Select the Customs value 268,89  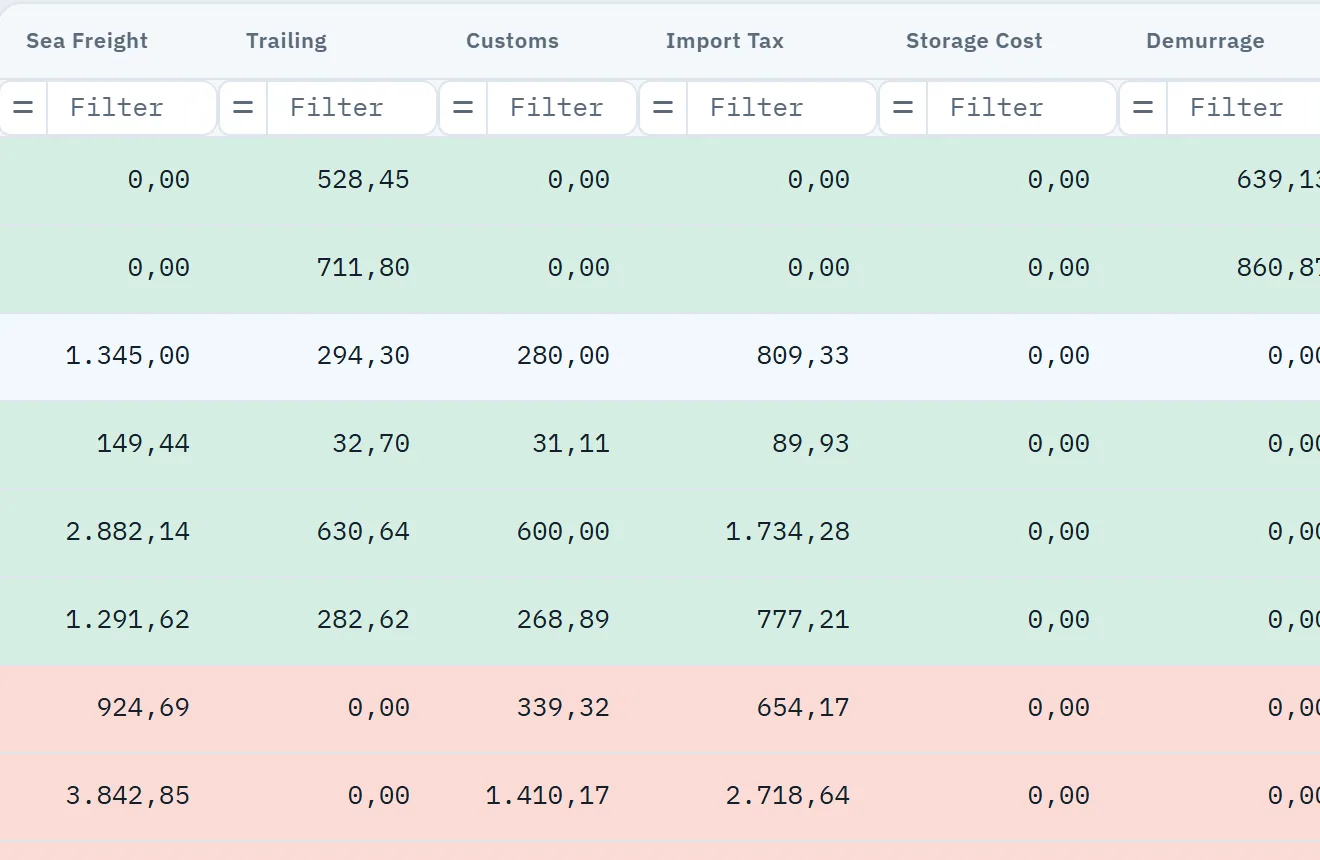tap(563, 620)
